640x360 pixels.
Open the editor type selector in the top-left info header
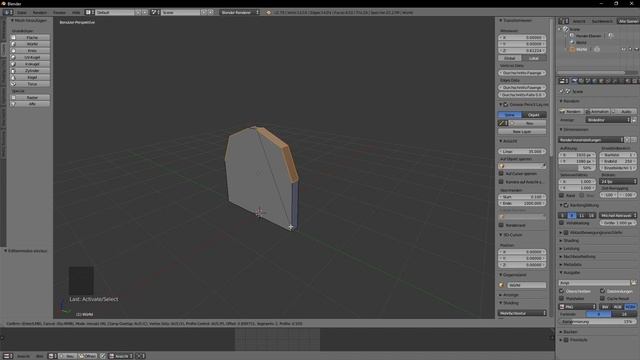(8, 12)
